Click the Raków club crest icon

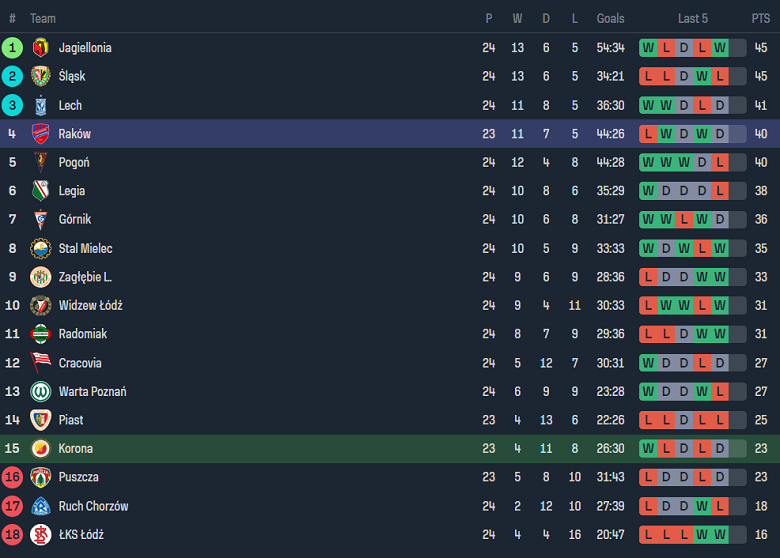41,133
